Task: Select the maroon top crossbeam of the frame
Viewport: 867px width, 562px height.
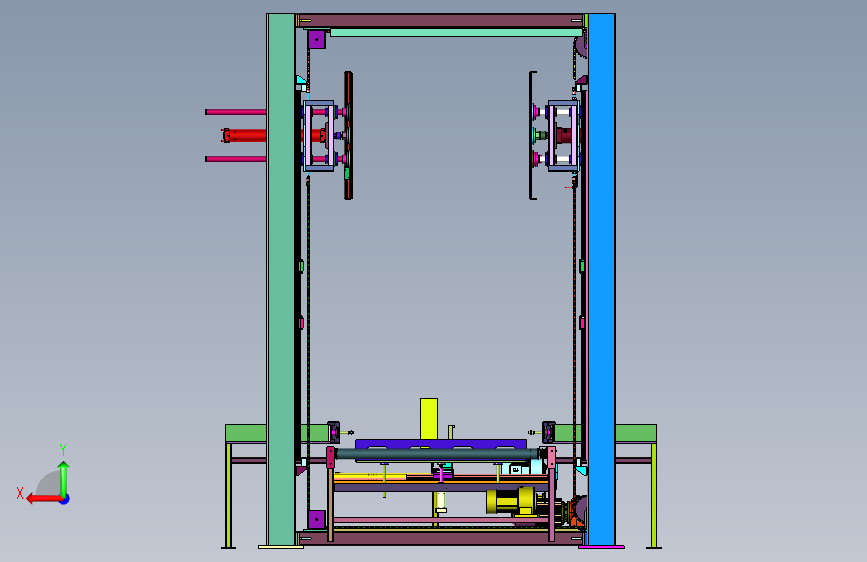Action: [x=440, y=20]
